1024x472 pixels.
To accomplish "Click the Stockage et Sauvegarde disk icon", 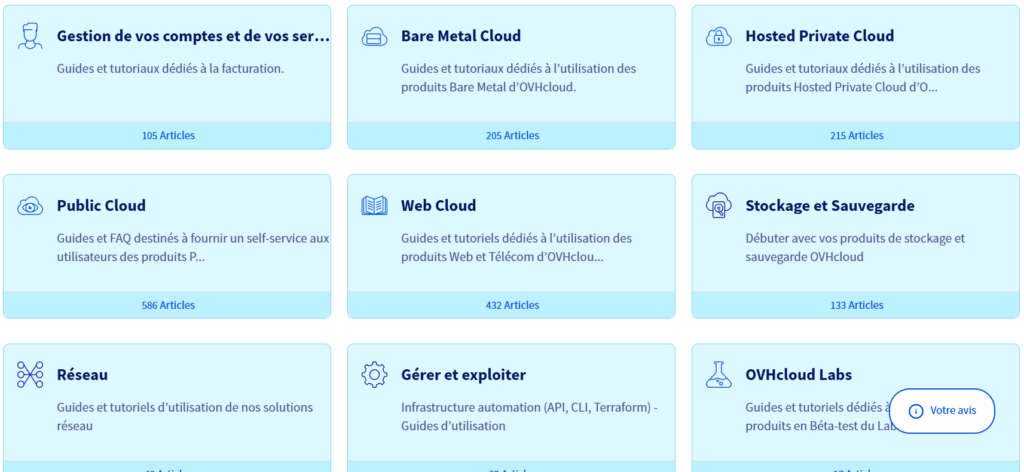I will click(718, 206).
